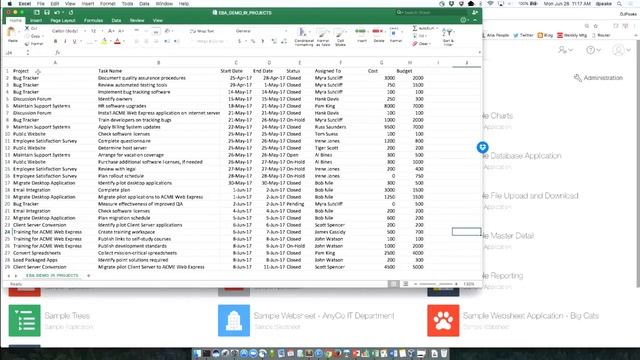Open the Tools menu in menu bar

(127, 3)
